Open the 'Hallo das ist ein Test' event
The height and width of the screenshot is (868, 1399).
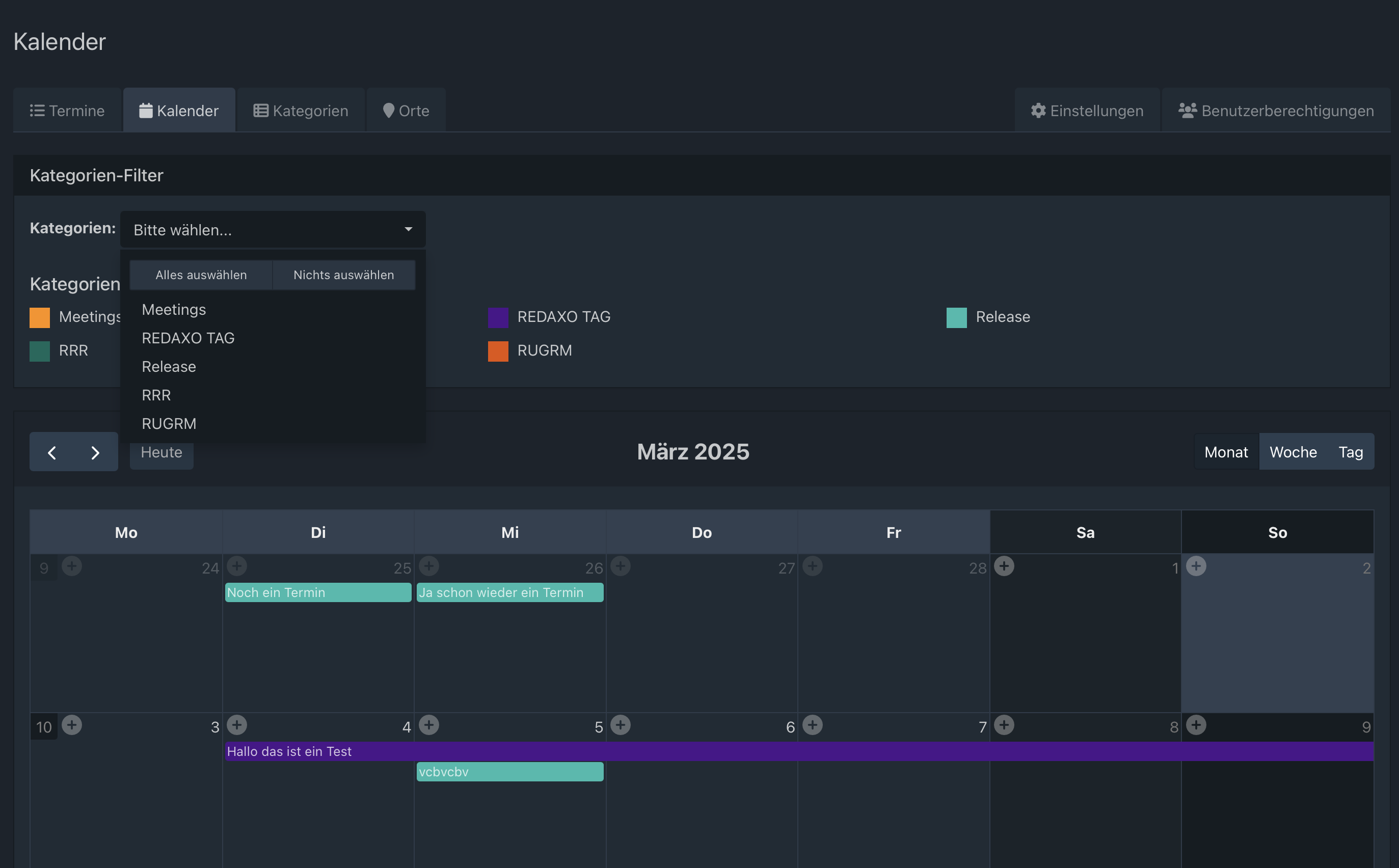[799, 751]
